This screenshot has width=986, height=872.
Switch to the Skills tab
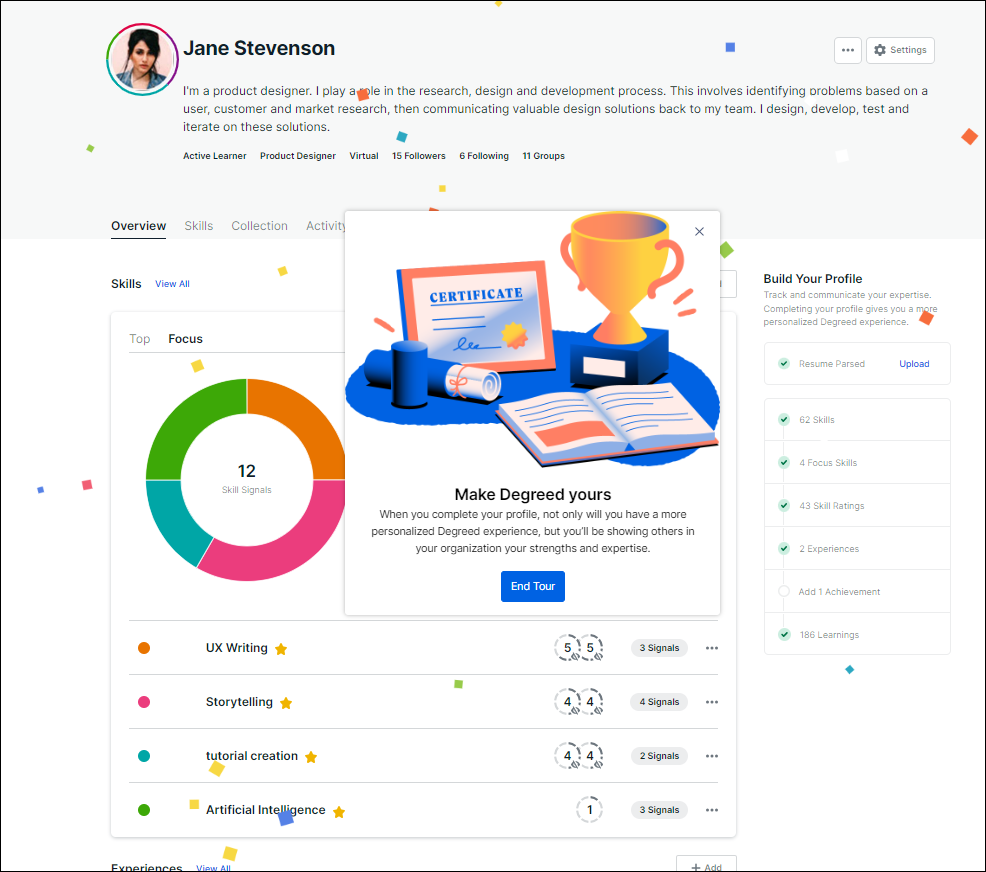pyautogui.click(x=198, y=226)
